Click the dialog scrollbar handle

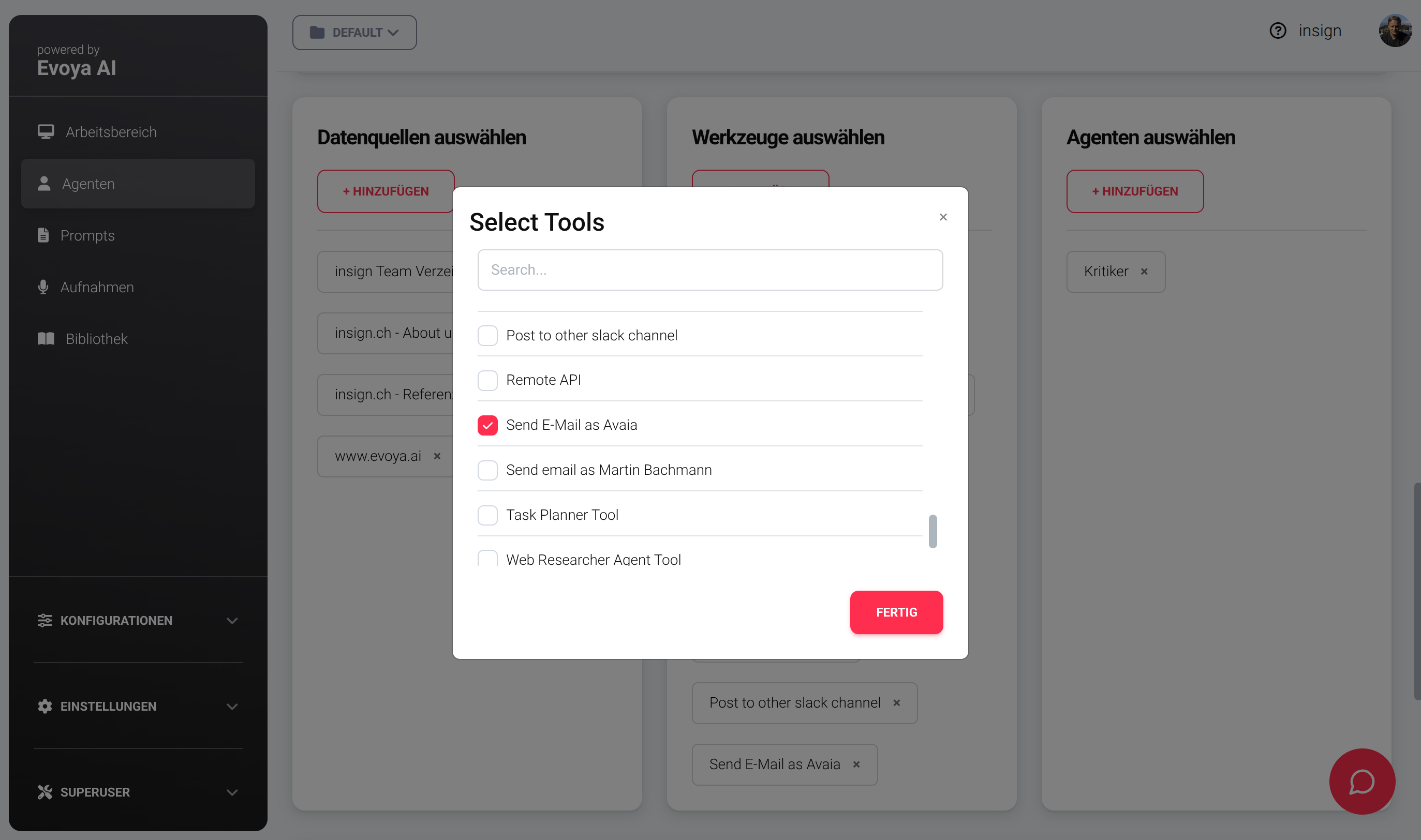[933, 531]
